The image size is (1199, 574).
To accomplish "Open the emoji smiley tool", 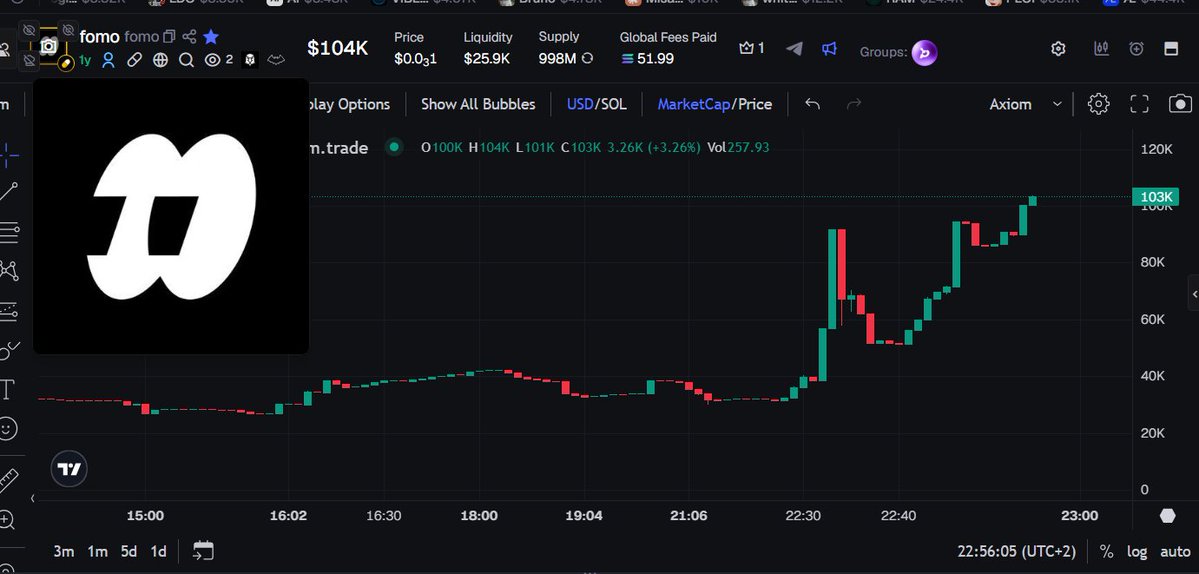I will click(x=8, y=429).
